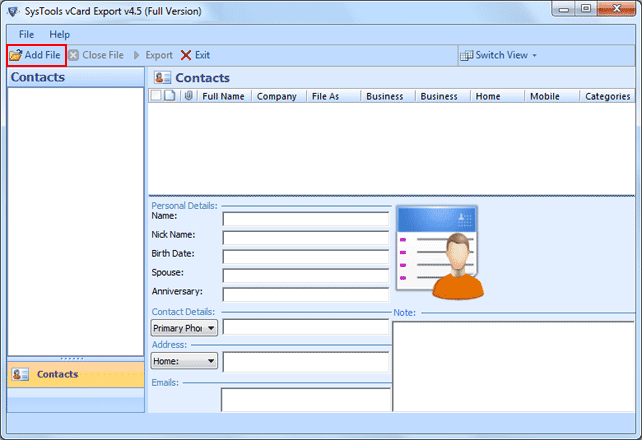Expand the Home address dropdown
This screenshot has width=642, height=440.
click(x=184, y=361)
